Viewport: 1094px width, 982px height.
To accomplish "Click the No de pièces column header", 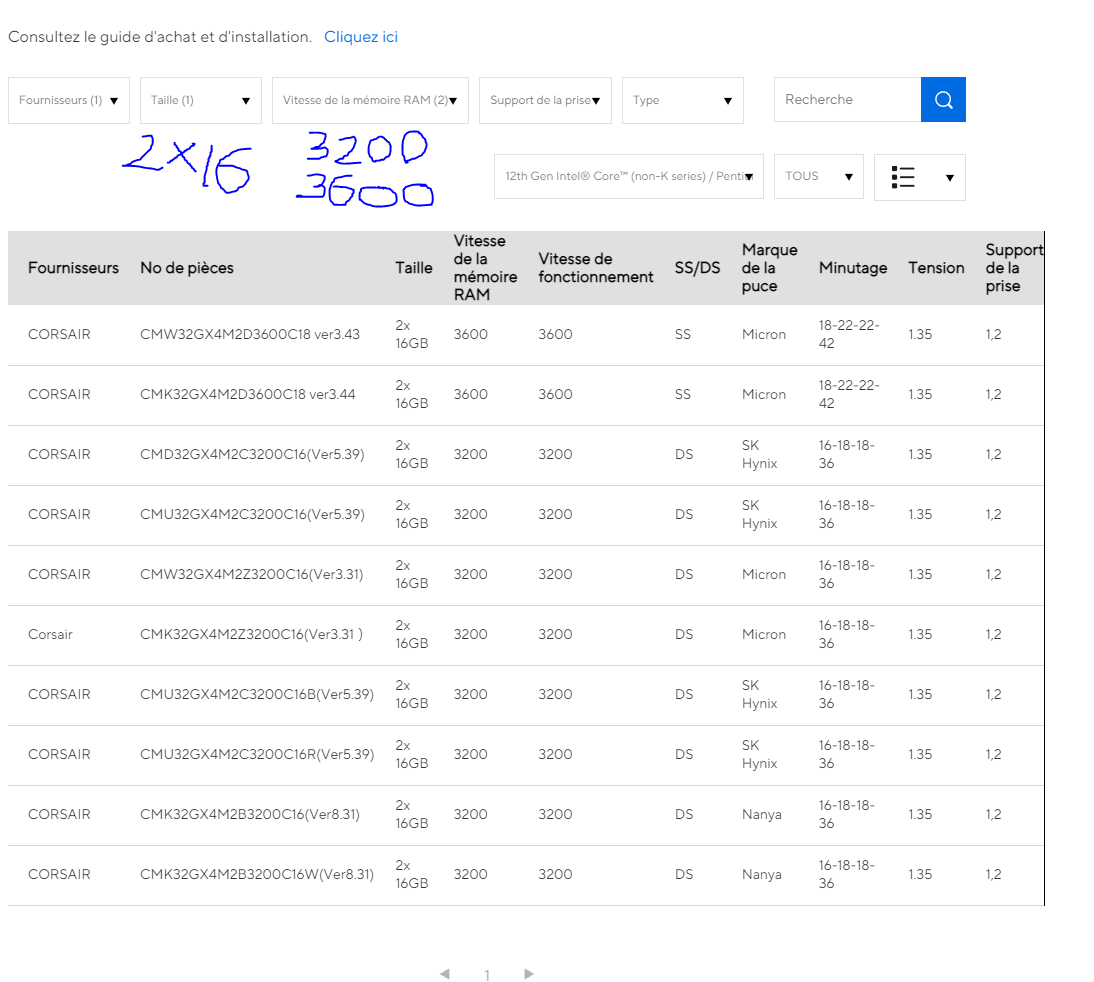I will [187, 268].
